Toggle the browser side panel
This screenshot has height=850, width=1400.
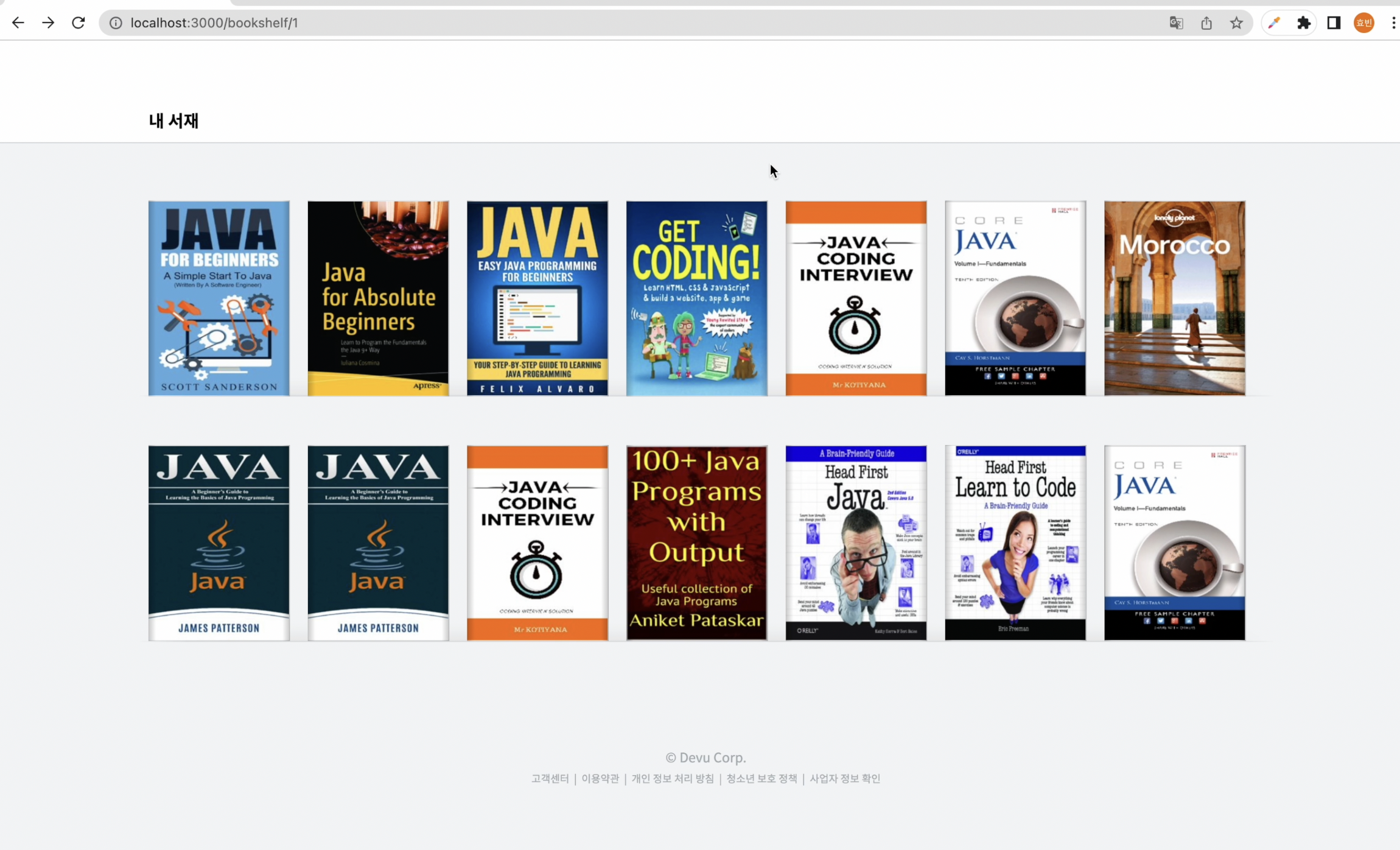point(1334,23)
